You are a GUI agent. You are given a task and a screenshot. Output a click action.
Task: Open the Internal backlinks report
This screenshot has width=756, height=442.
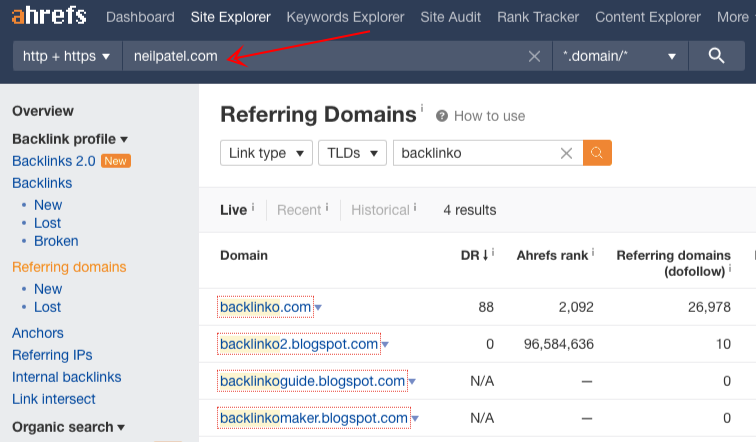coord(67,377)
